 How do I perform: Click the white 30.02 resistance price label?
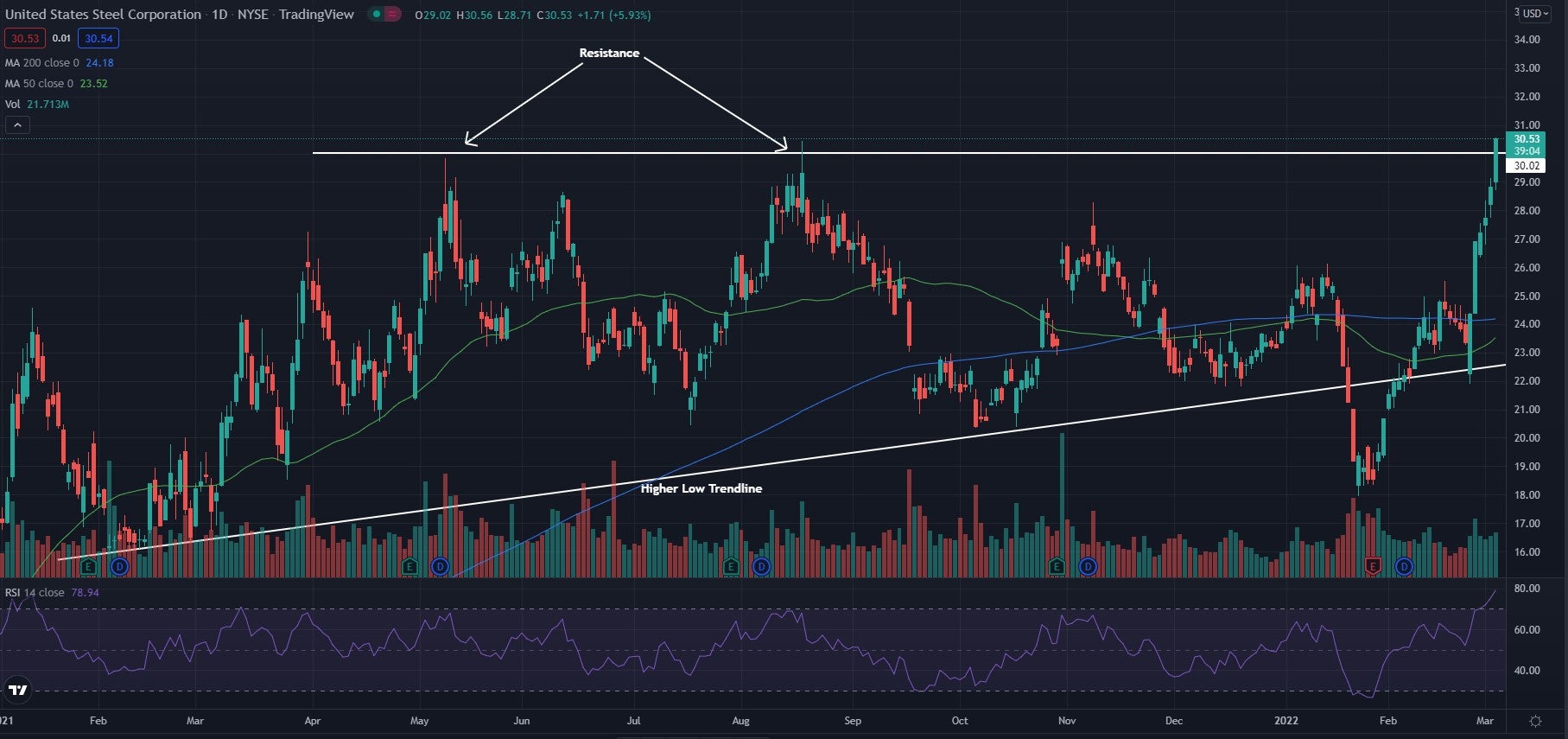click(1527, 166)
